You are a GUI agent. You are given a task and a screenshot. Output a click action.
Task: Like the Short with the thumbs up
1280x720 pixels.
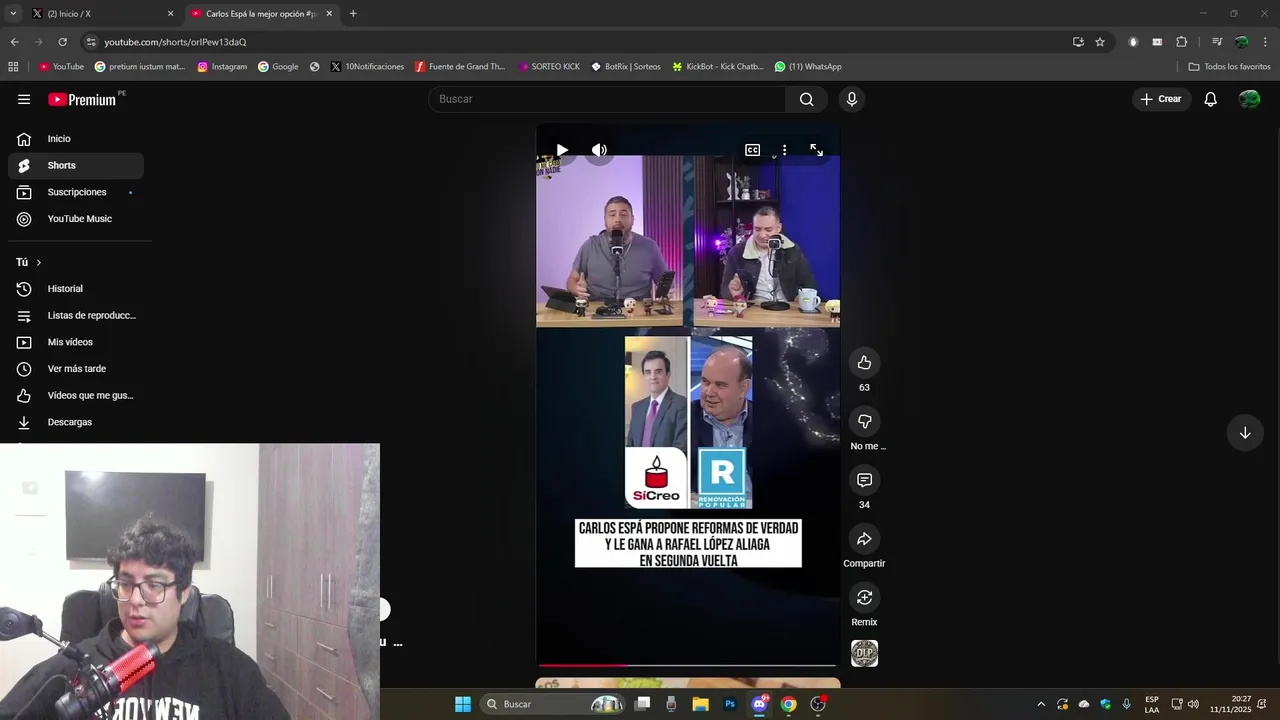pyautogui.click(x=864, y=363)
